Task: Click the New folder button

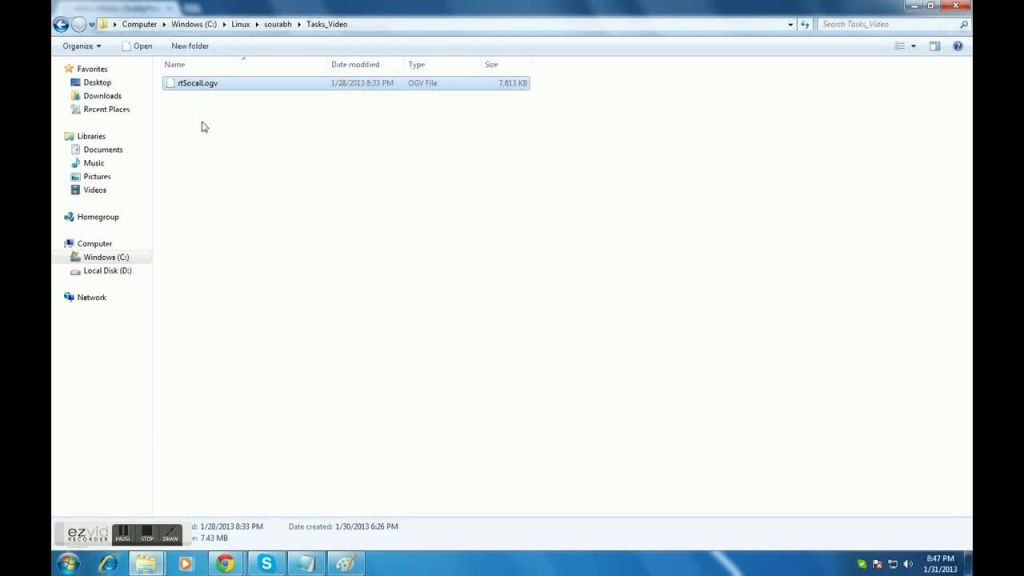Action: coord(190,46)
